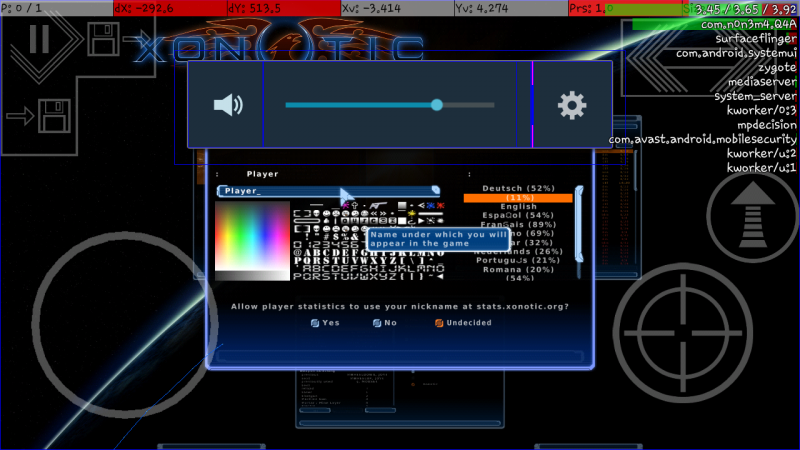800x450 pixels.
Task: Click surfaceflinger process entry
Action: (x=756, y=38)
